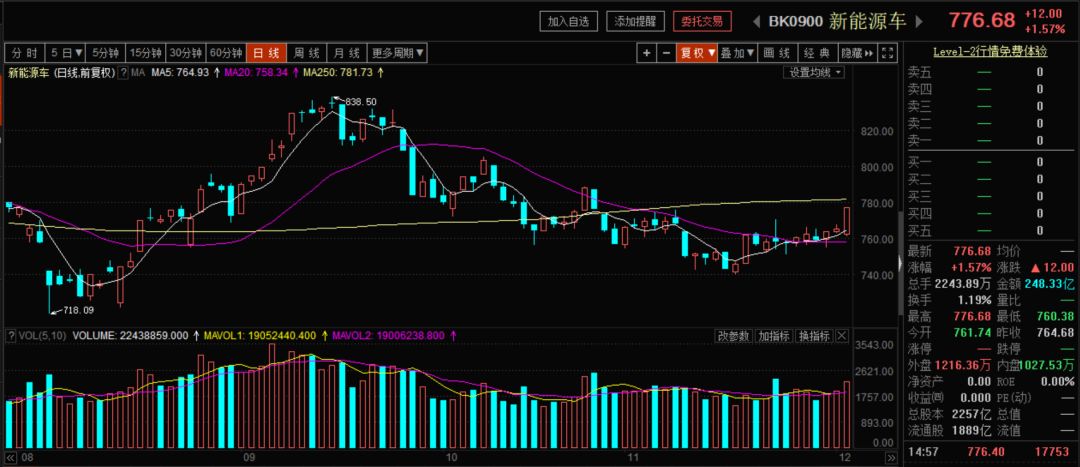Click MA20: 758.34 indicator label
Screen dimensions: 1080x467
pyautogui.click(x=256, y=72)
